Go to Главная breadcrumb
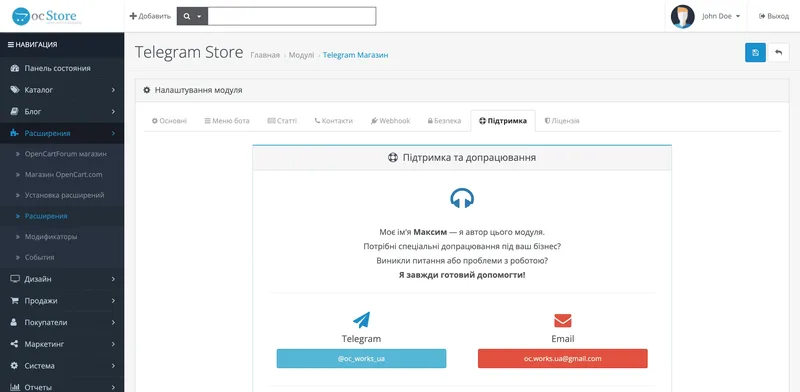 (265, 55)
